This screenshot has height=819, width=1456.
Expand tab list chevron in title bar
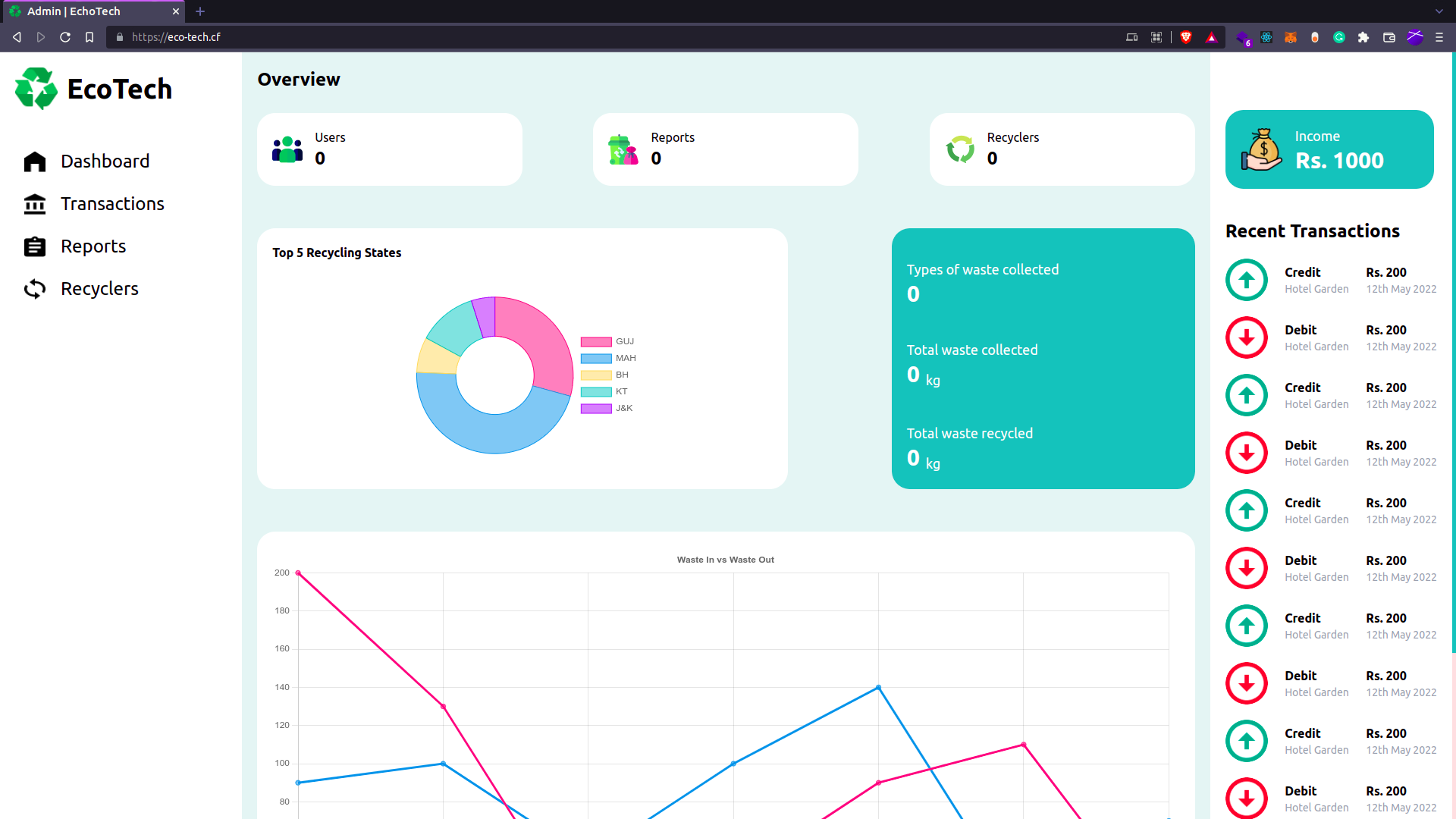tap(1439, 11)
